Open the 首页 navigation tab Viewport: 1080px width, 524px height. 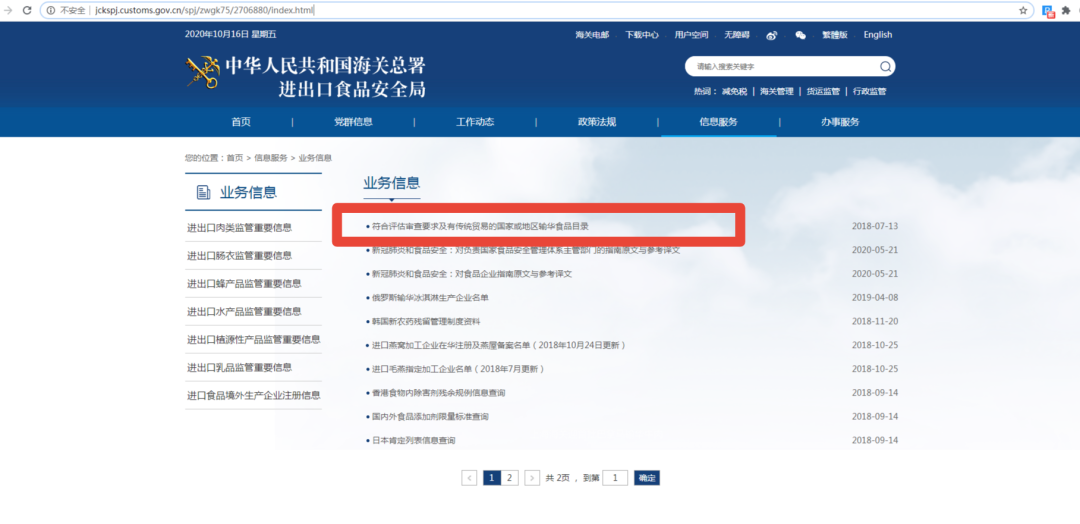(x=241, y=122)
